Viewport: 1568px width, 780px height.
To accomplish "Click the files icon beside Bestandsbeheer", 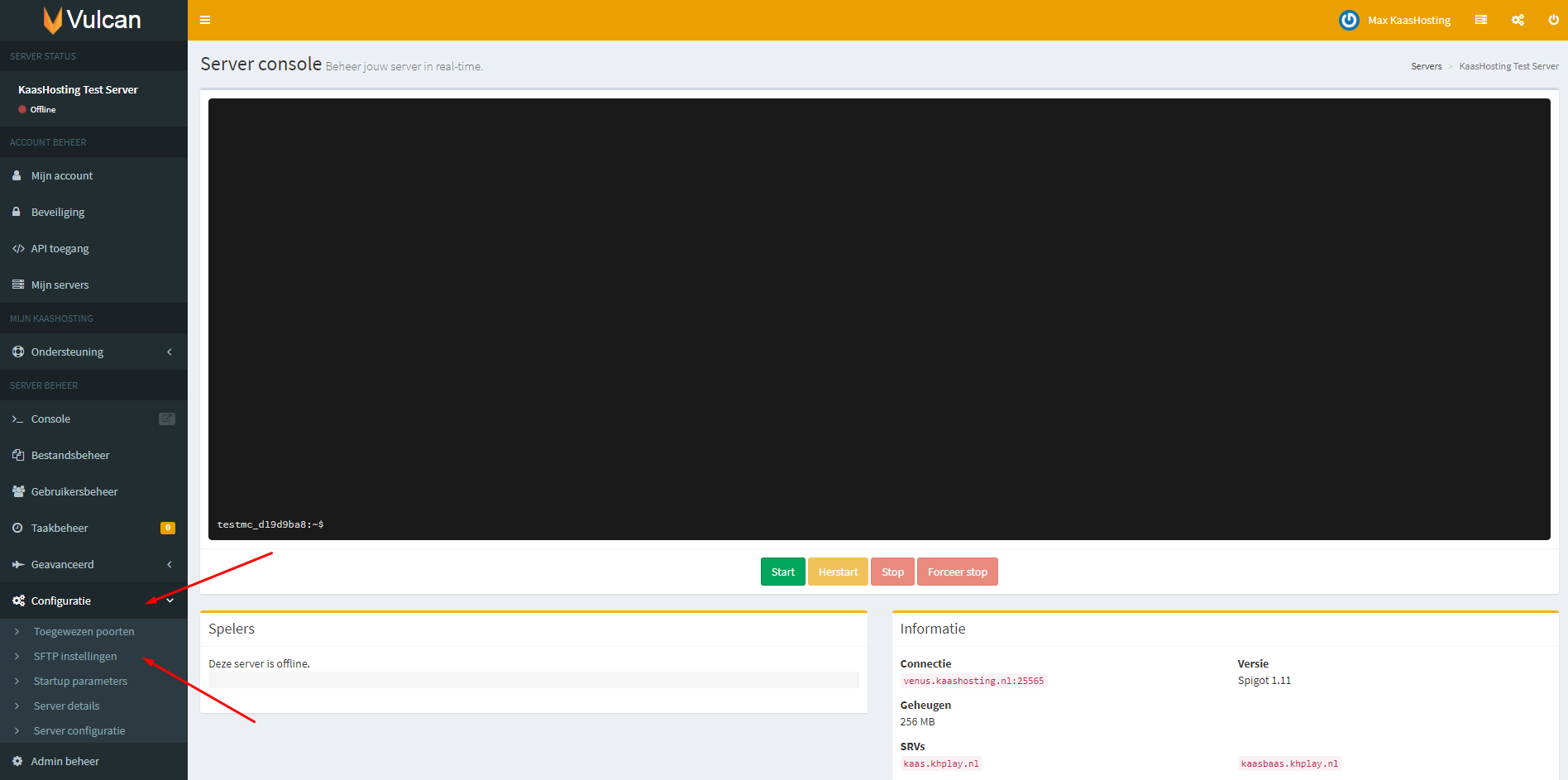I will point(18,455).
